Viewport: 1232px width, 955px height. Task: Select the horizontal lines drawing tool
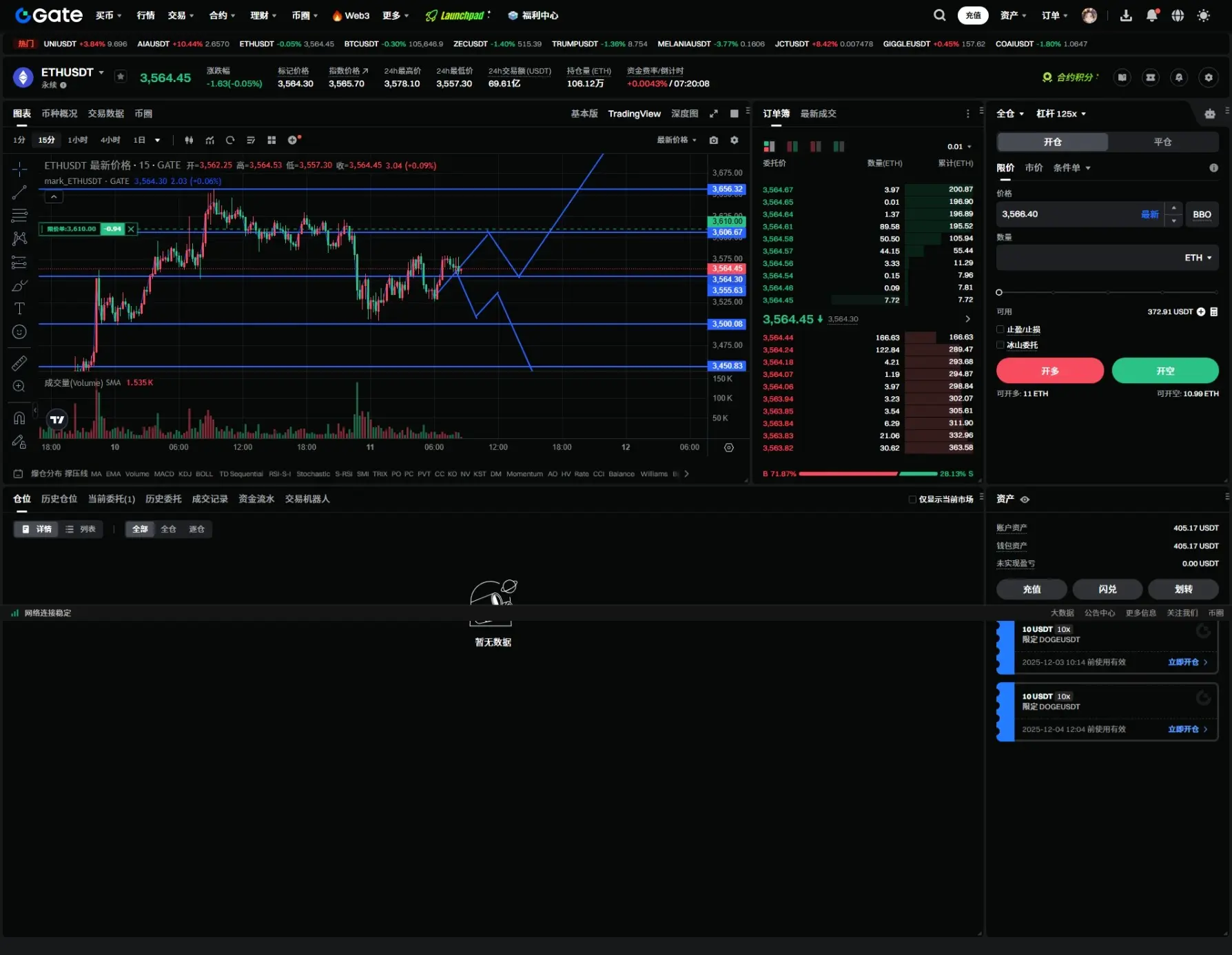click(x=19, y=216)
